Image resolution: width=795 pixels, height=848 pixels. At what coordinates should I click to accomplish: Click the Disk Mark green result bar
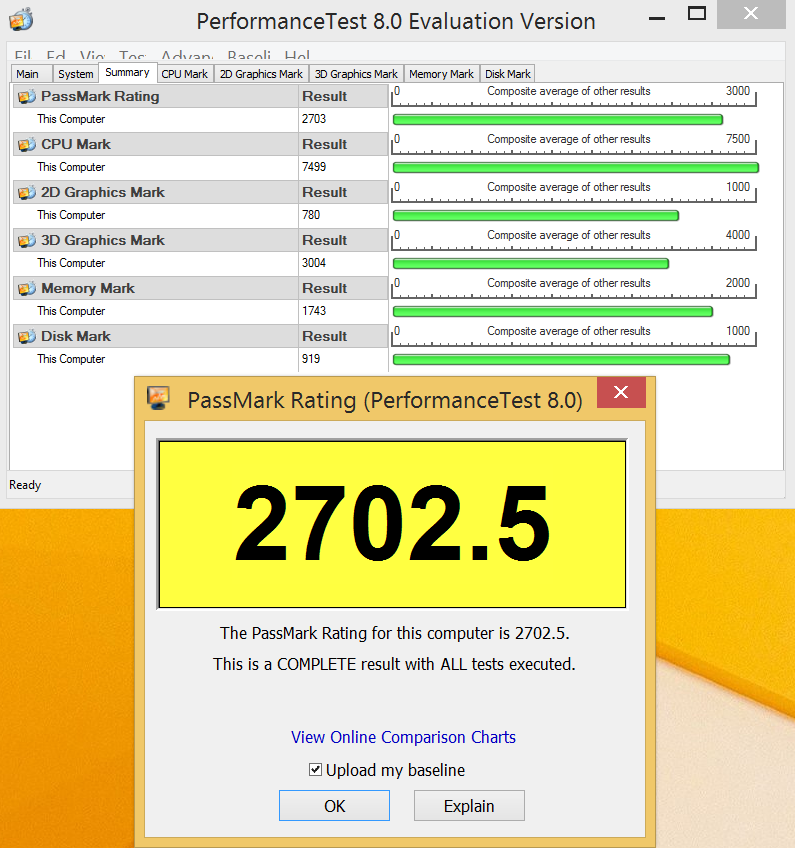pyautogui.click(x=561, y=360)
